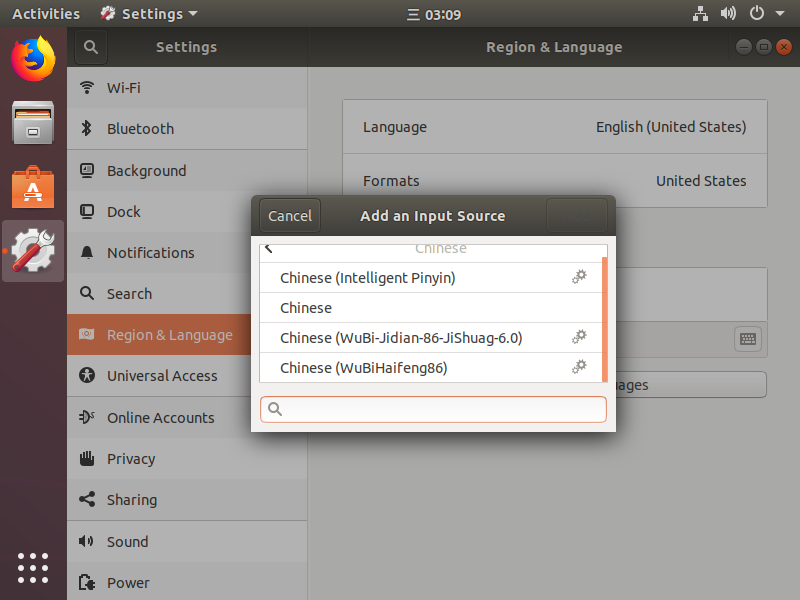Expand the Settings app menu

click(150, 14)
